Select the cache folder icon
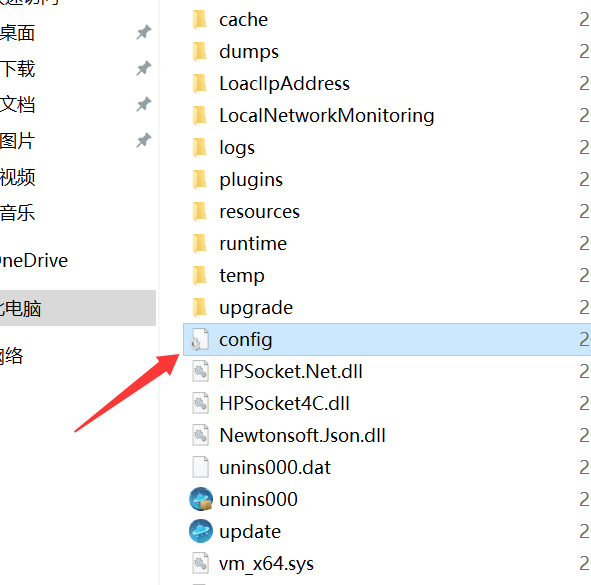The width and height of the screenshot is (591, 585). [199, 19]
